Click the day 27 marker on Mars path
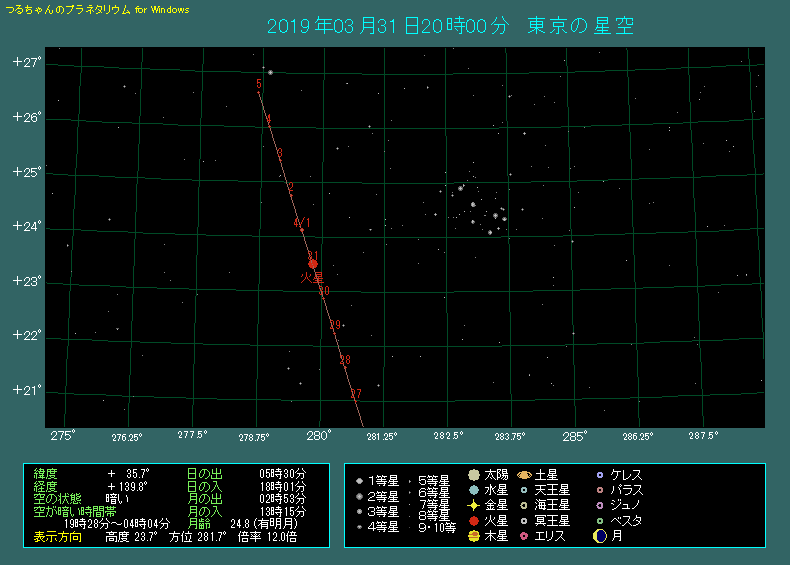Screen dimensions: 790x565 [356, 394]
